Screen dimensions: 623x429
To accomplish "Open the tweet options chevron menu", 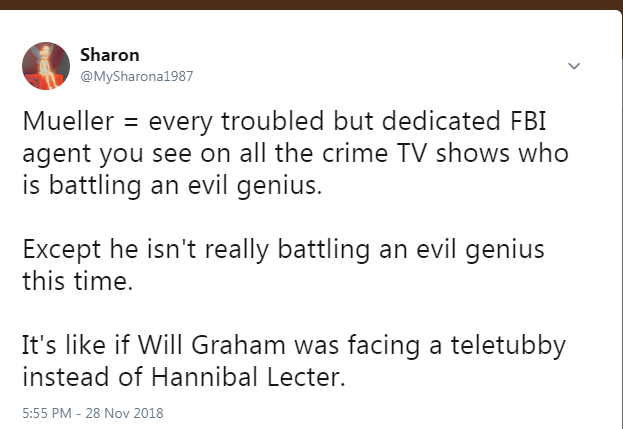I will (x=574, y=66).
